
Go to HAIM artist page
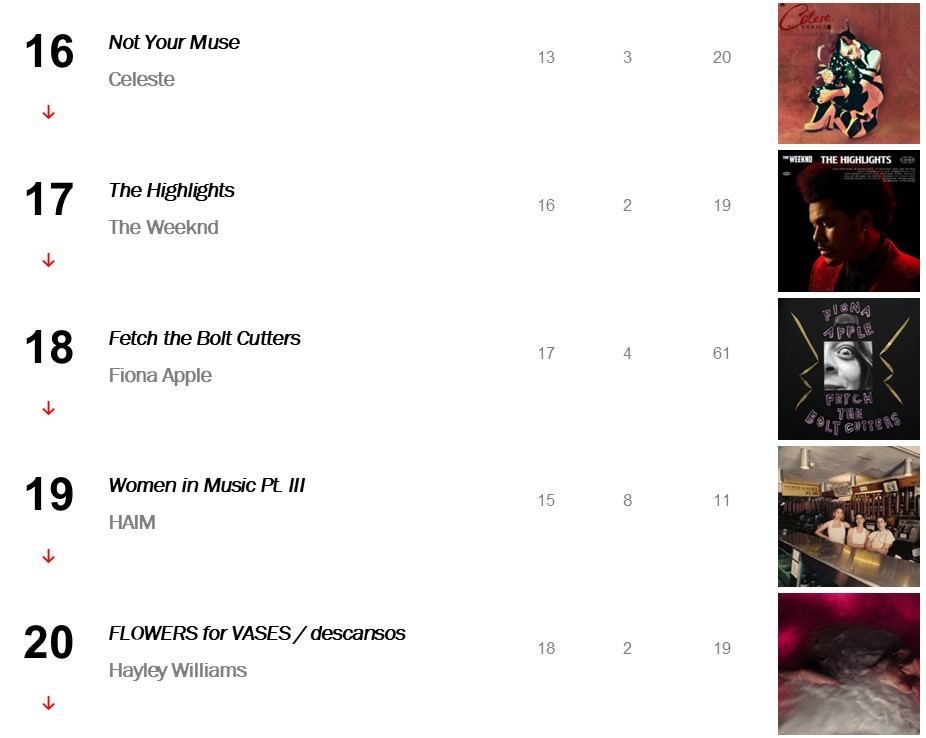coord(132,523)
